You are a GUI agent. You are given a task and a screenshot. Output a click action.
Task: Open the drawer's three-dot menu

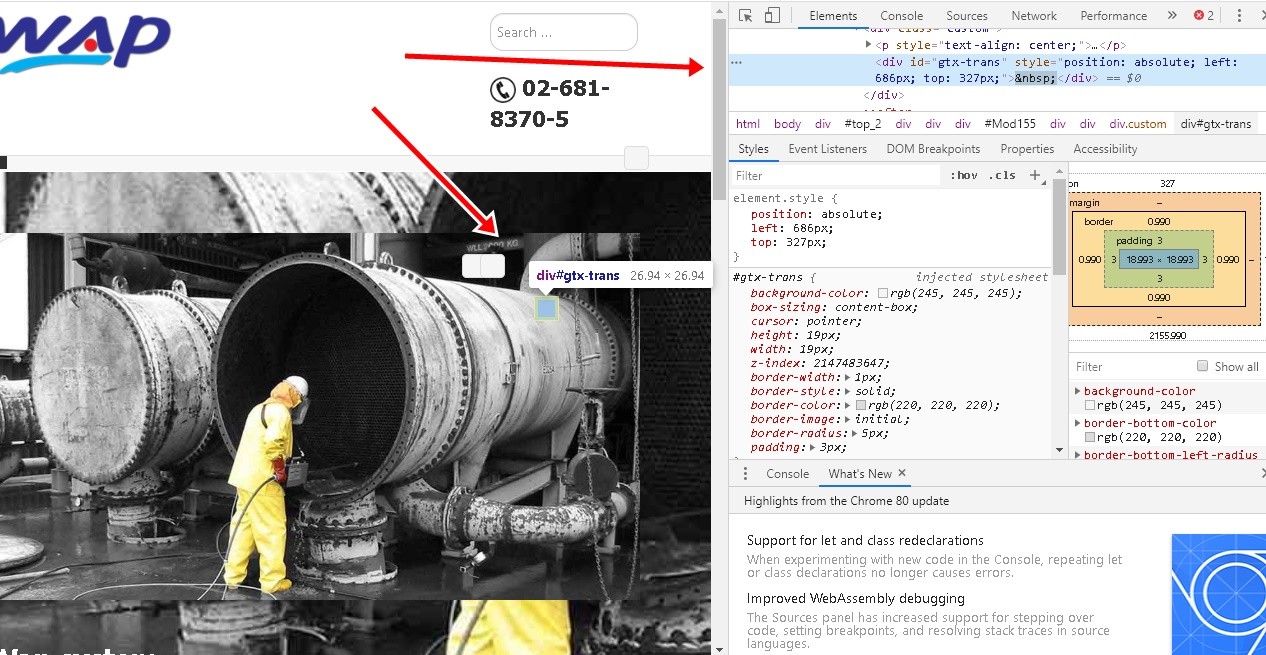pyautogui.click(x=745, y=473)
